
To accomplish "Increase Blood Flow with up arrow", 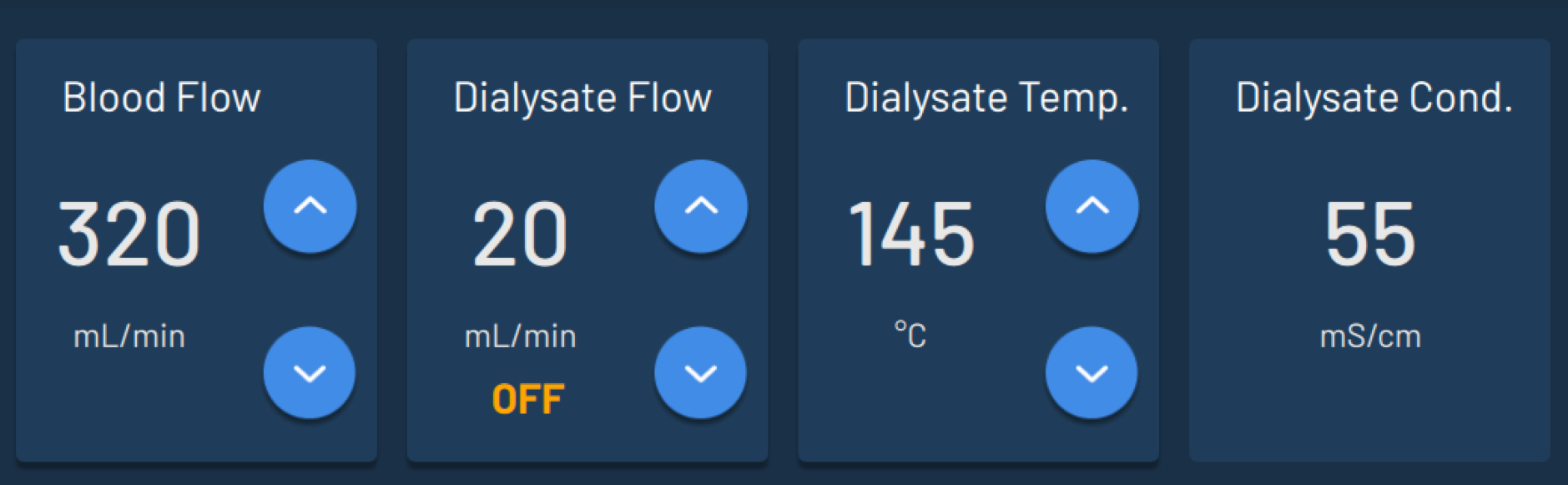I will coord(310,206).
